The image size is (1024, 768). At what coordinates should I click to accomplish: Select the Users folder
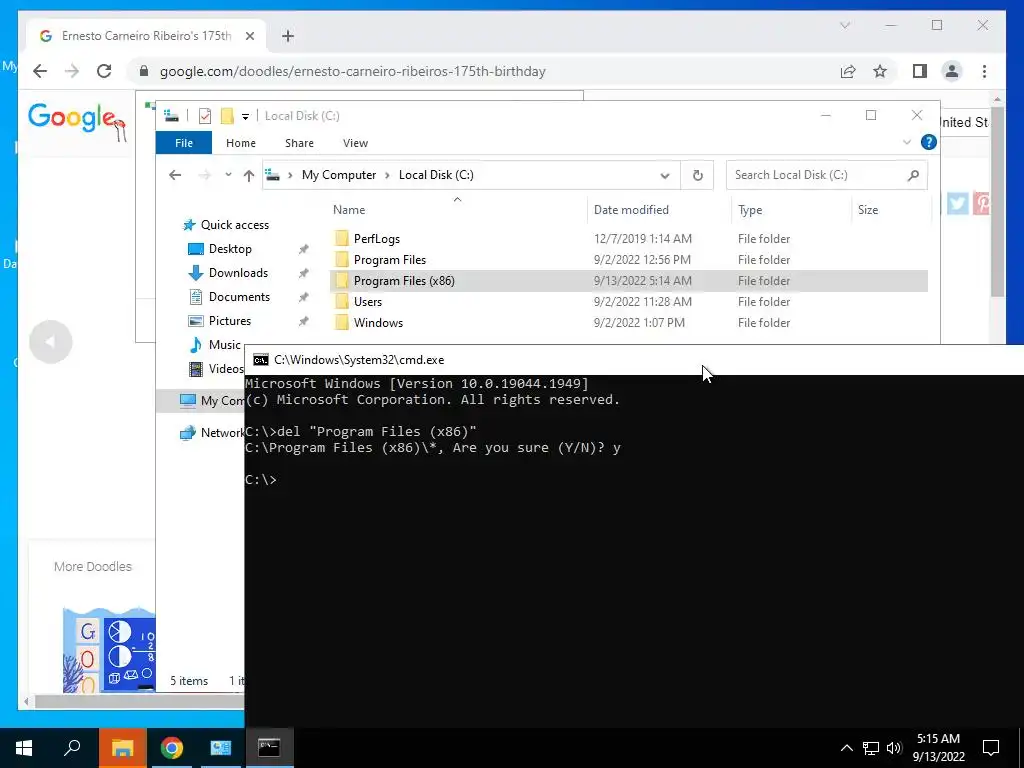pyautogui.click(x=628, y=302)
